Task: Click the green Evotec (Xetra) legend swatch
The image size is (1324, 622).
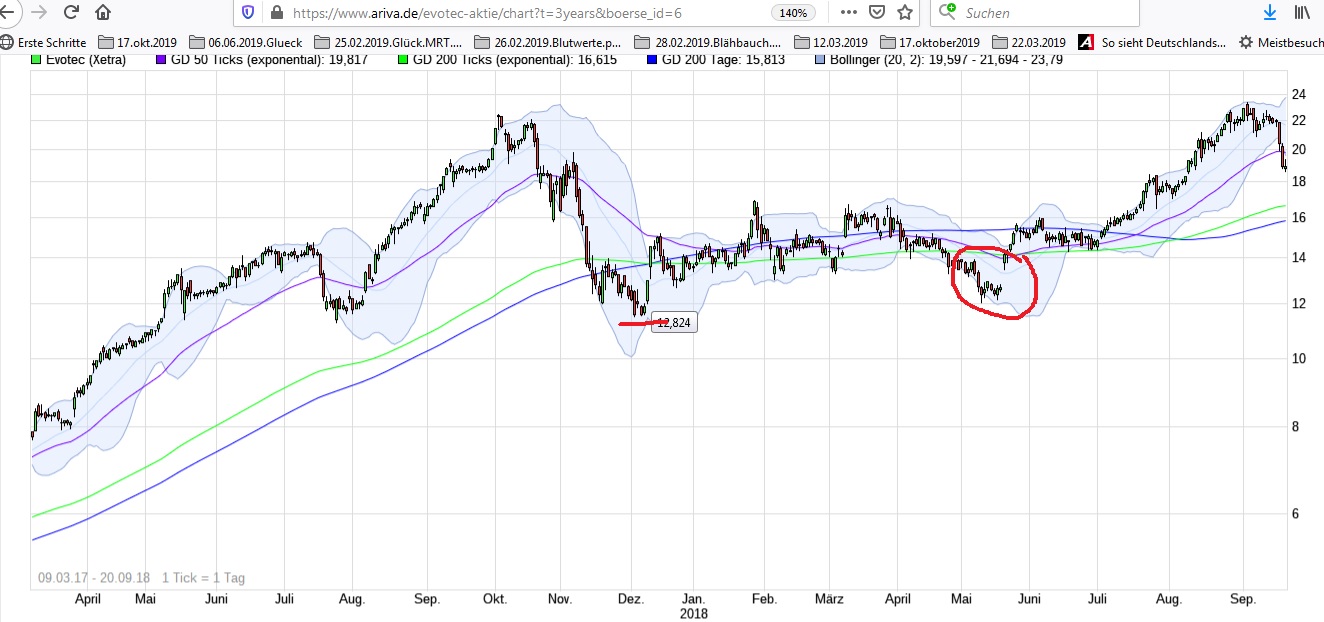Action: tap(37, 59)
